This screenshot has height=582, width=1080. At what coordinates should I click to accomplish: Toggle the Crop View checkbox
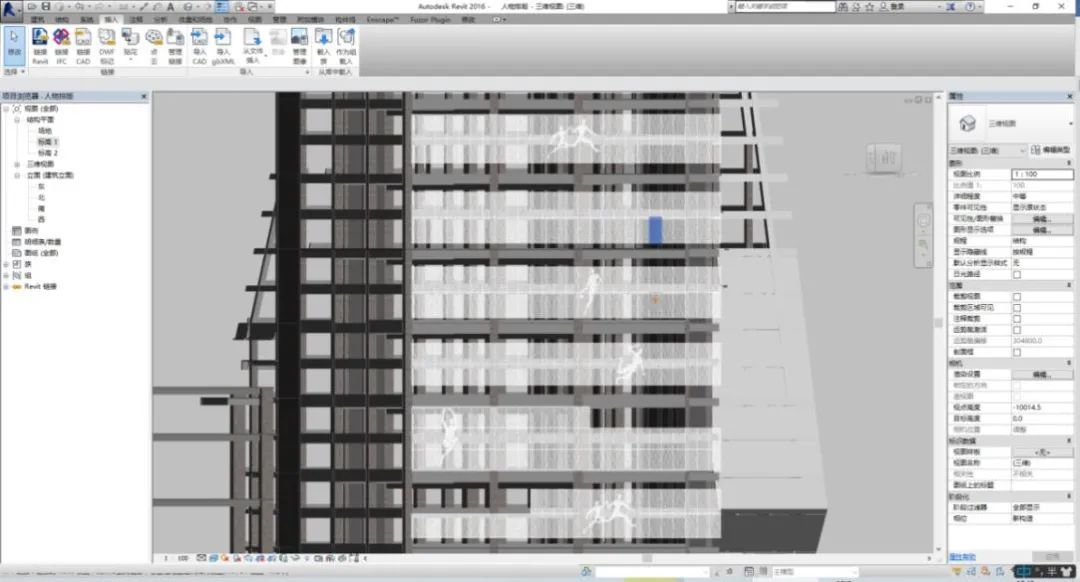point(1017,297)
